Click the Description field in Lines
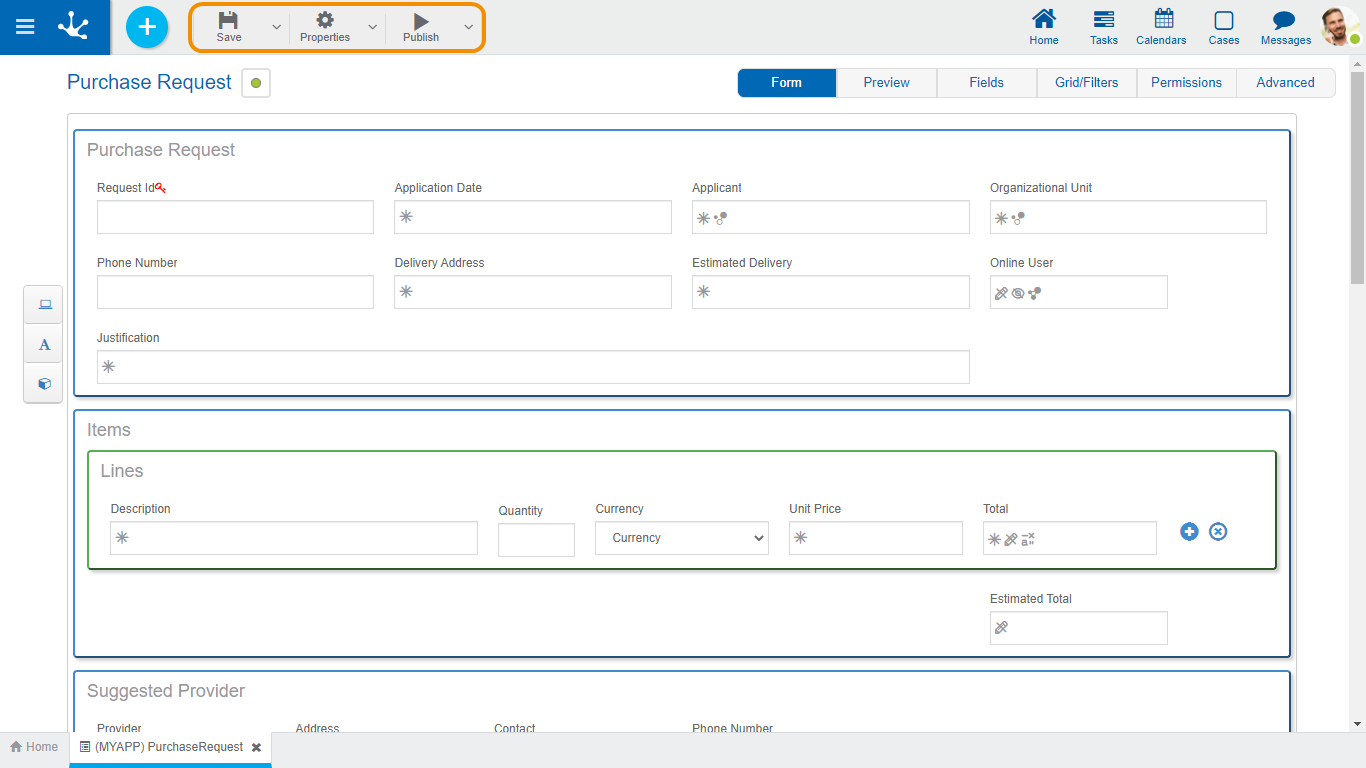1366x768 pixels. (x=294, y=538)
